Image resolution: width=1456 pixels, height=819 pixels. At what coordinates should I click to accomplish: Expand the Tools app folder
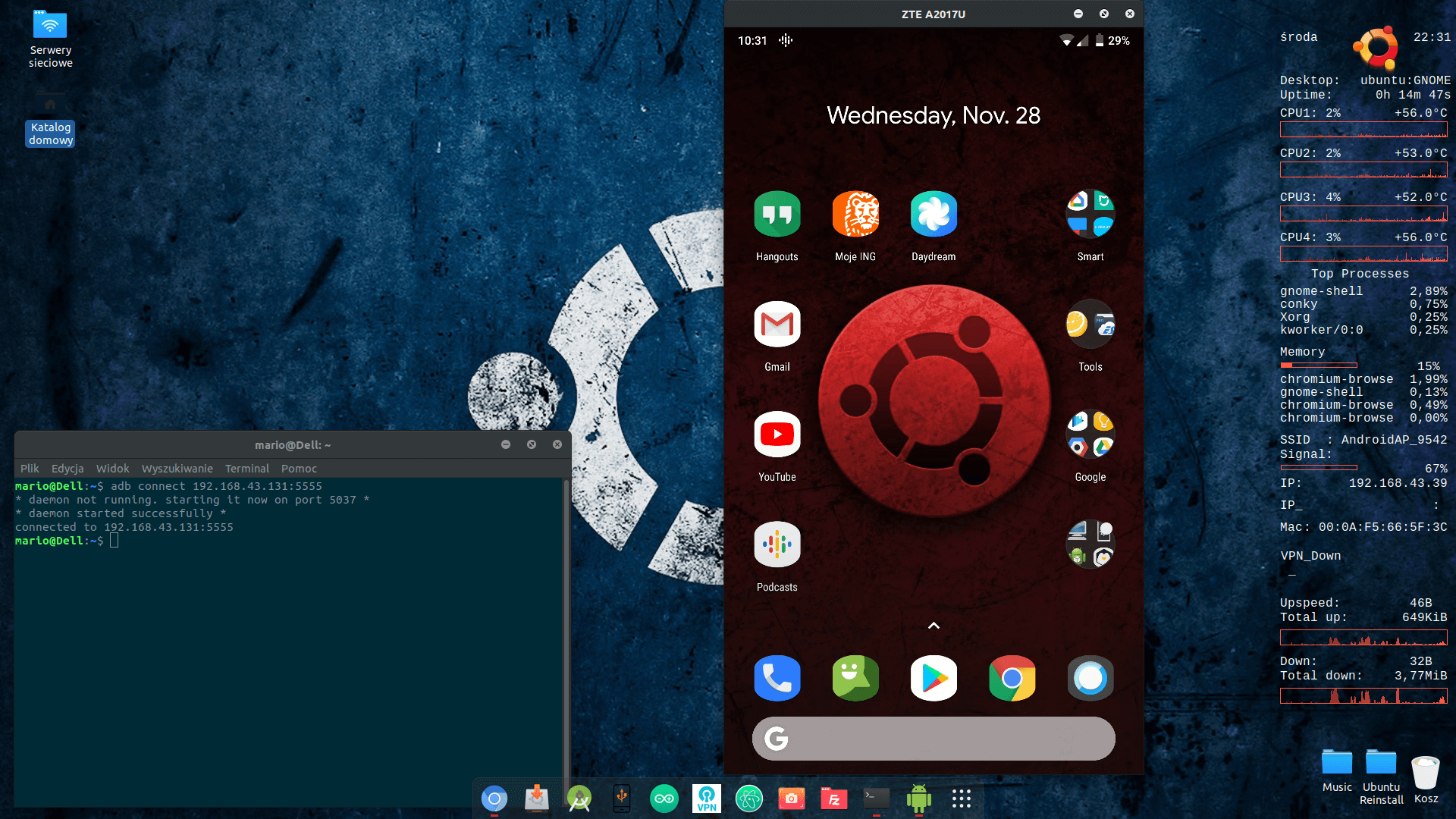[x=1090, y=325]
